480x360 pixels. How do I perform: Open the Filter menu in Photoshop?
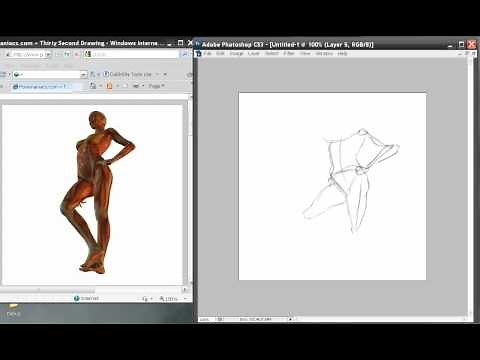tap(289, 53)
